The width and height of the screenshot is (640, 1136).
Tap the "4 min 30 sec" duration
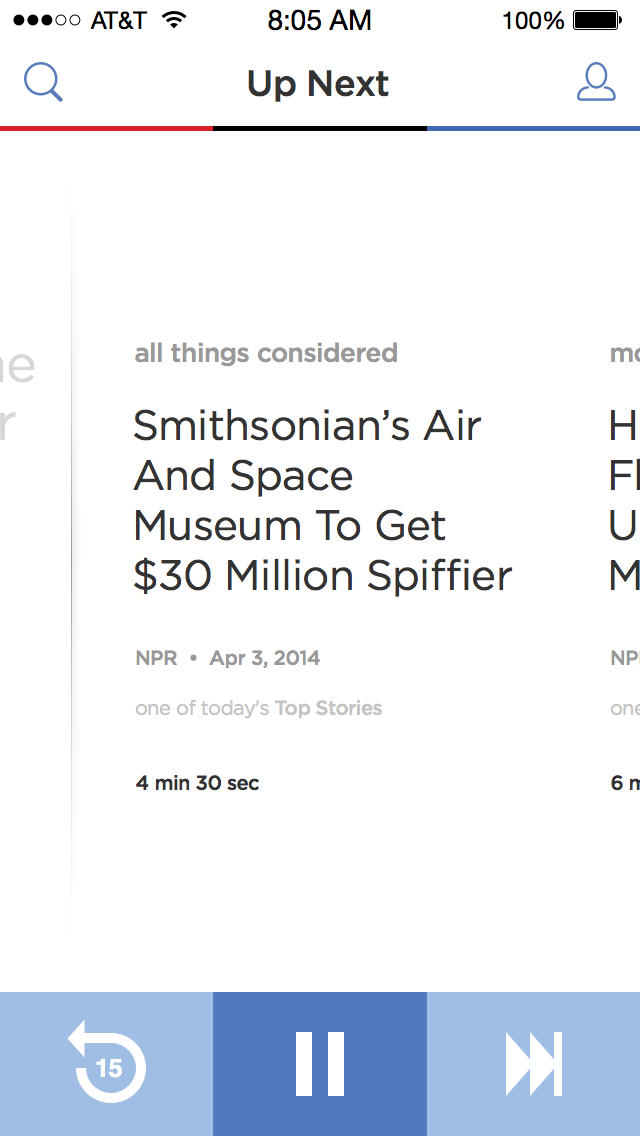click(197, 783)
